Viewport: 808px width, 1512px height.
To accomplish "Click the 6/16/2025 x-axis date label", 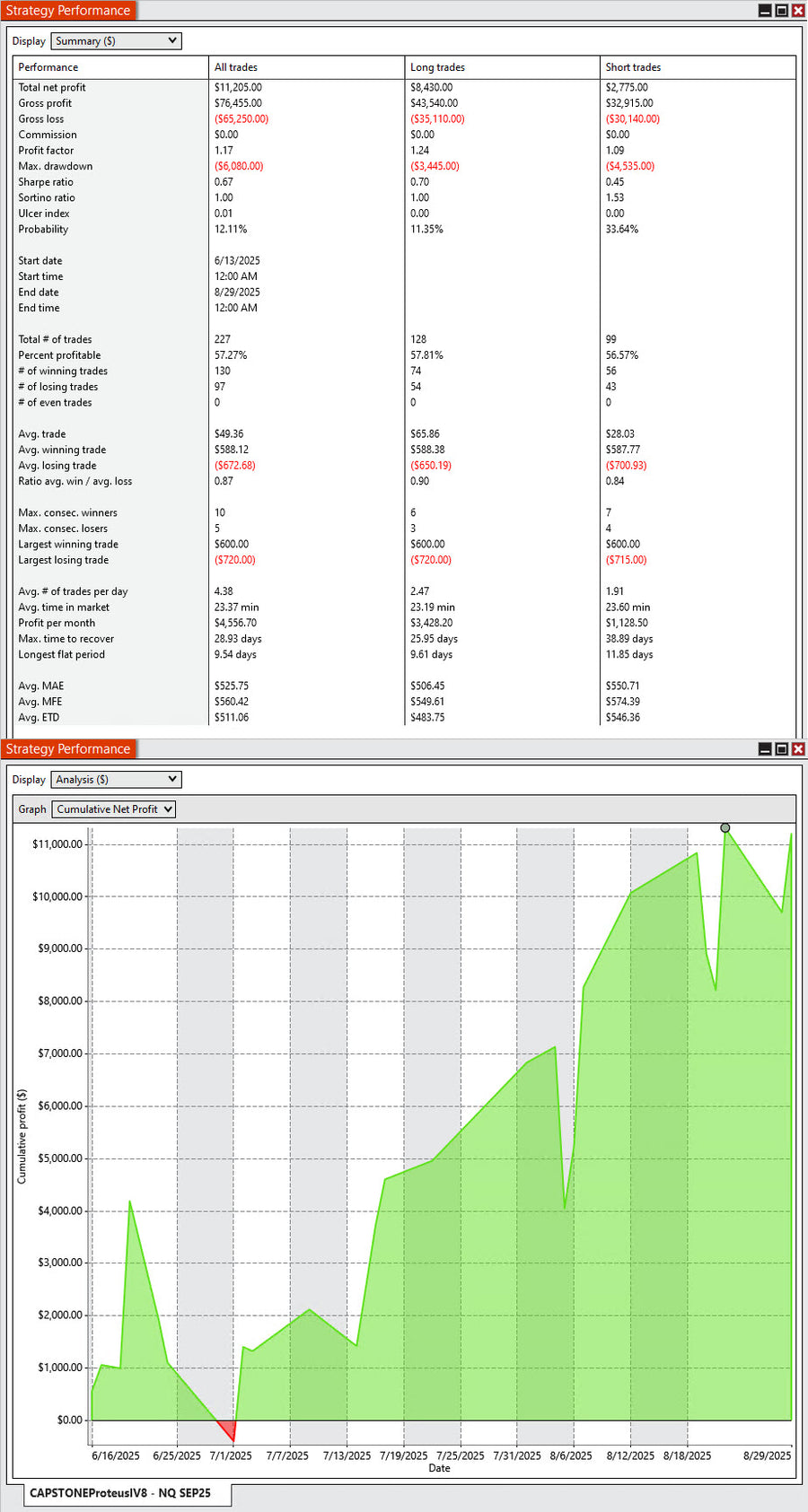I will point(116,1456).
